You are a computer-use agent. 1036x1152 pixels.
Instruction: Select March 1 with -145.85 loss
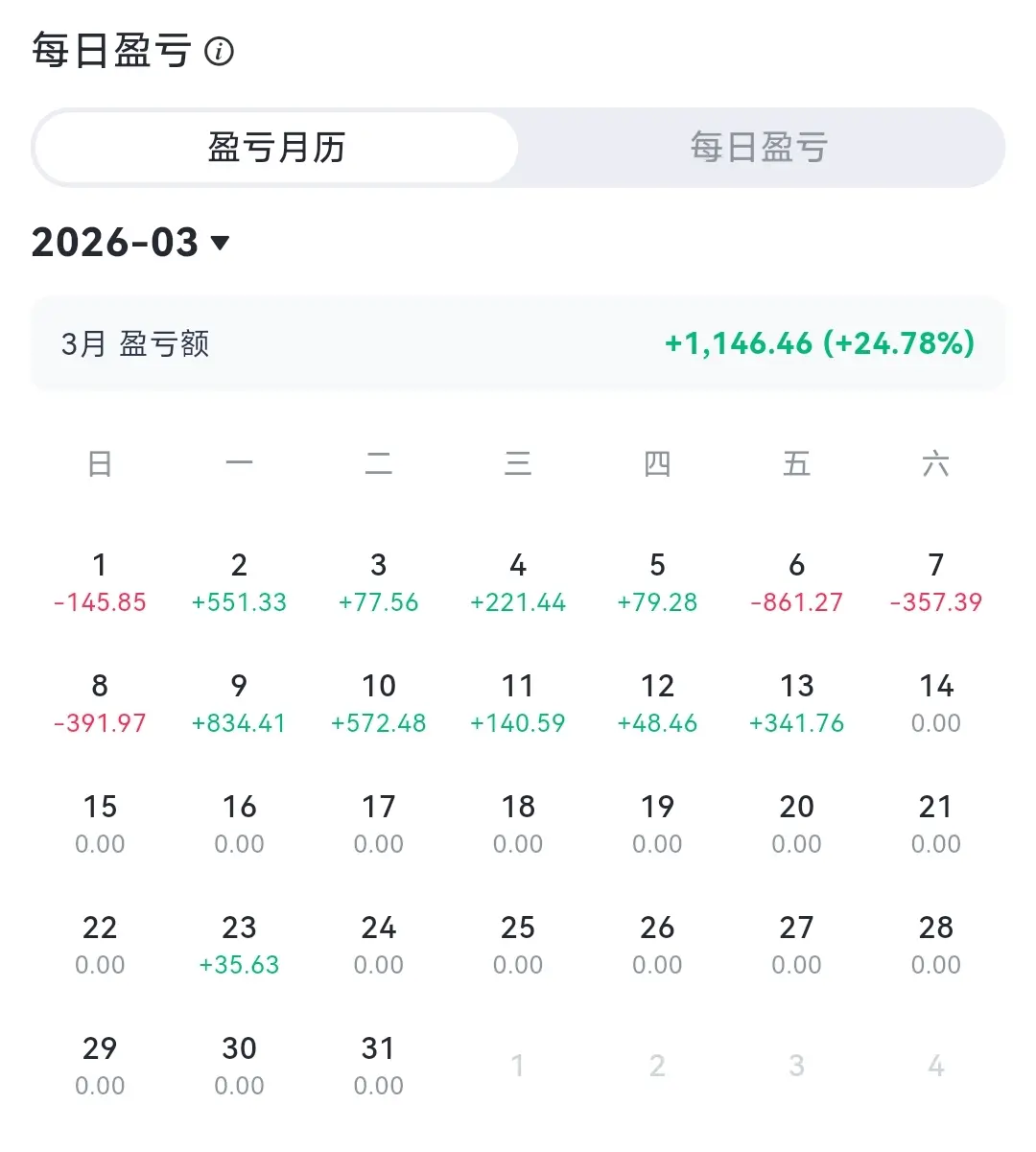100,583
